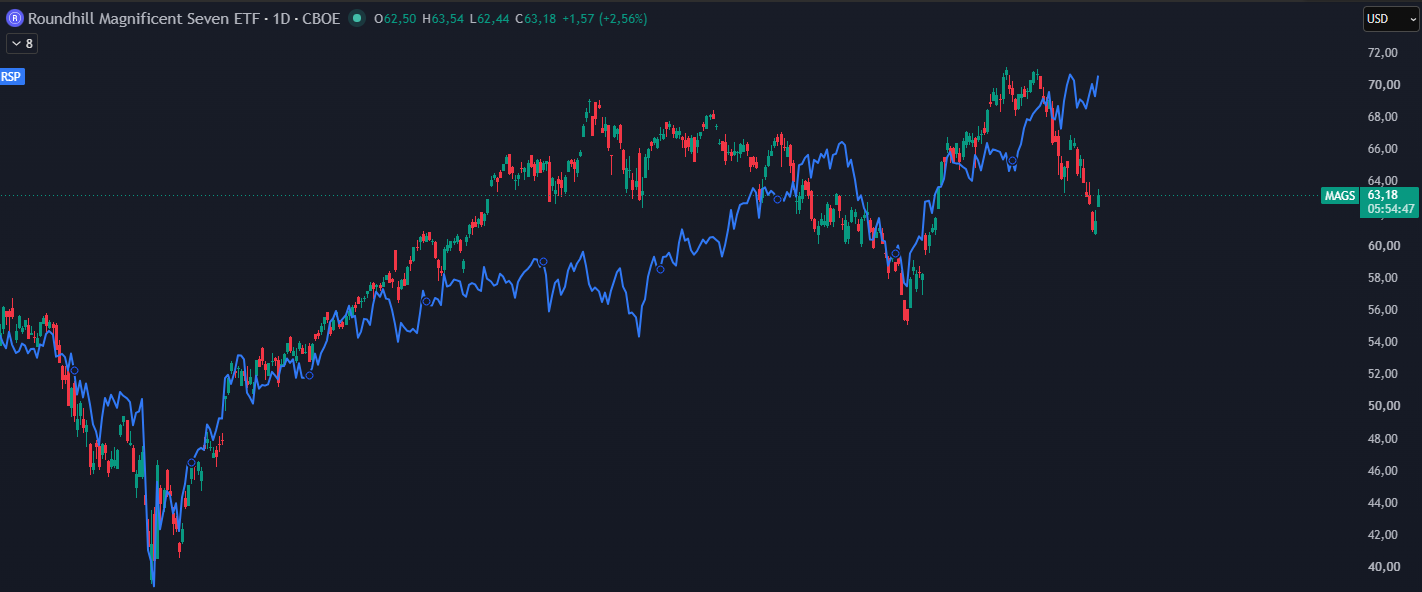Click the 42,00 price axis label

[x=1383, y=534]
